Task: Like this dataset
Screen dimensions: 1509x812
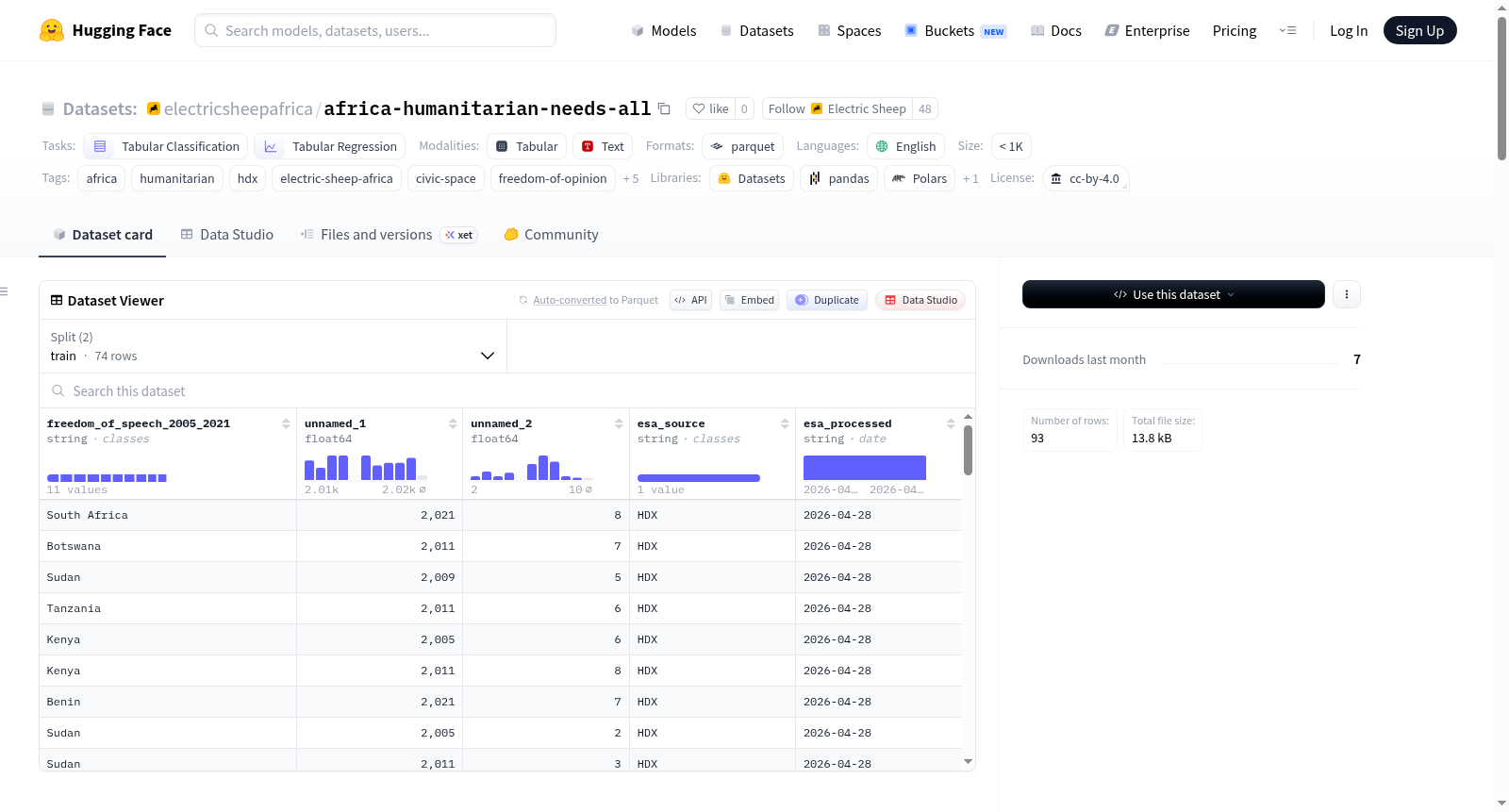Action: pyautogui.click(x=710, y=108)
